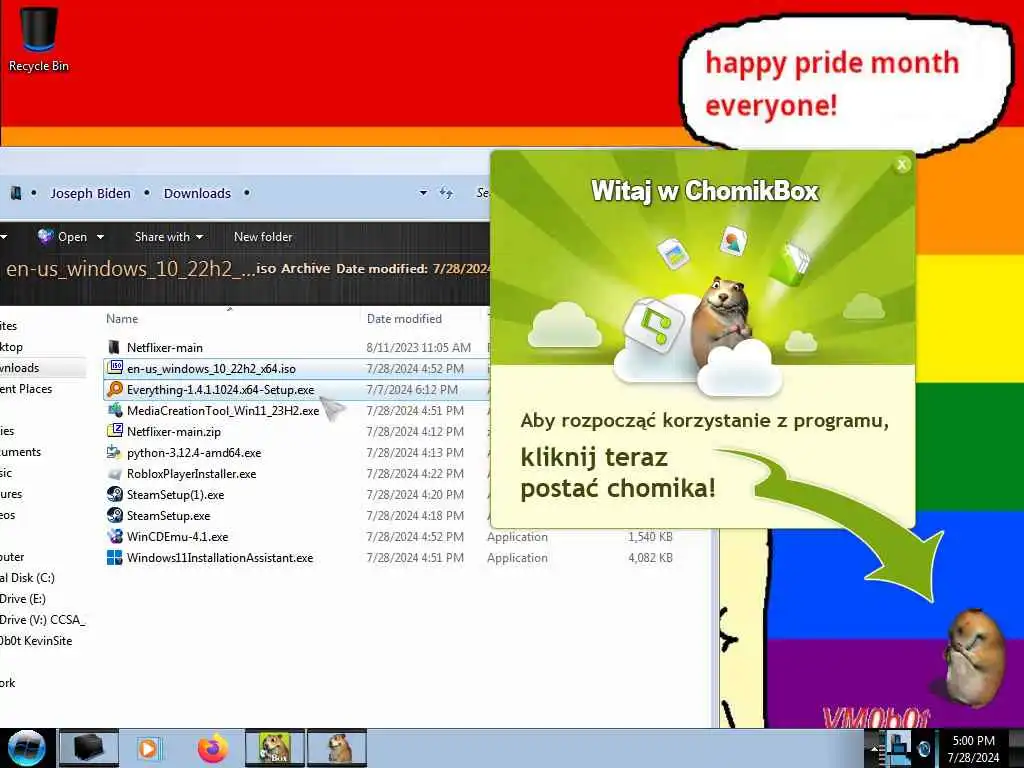Open the Windows Start orb
The image size is (1024, 768).
(x=26, y=748)
